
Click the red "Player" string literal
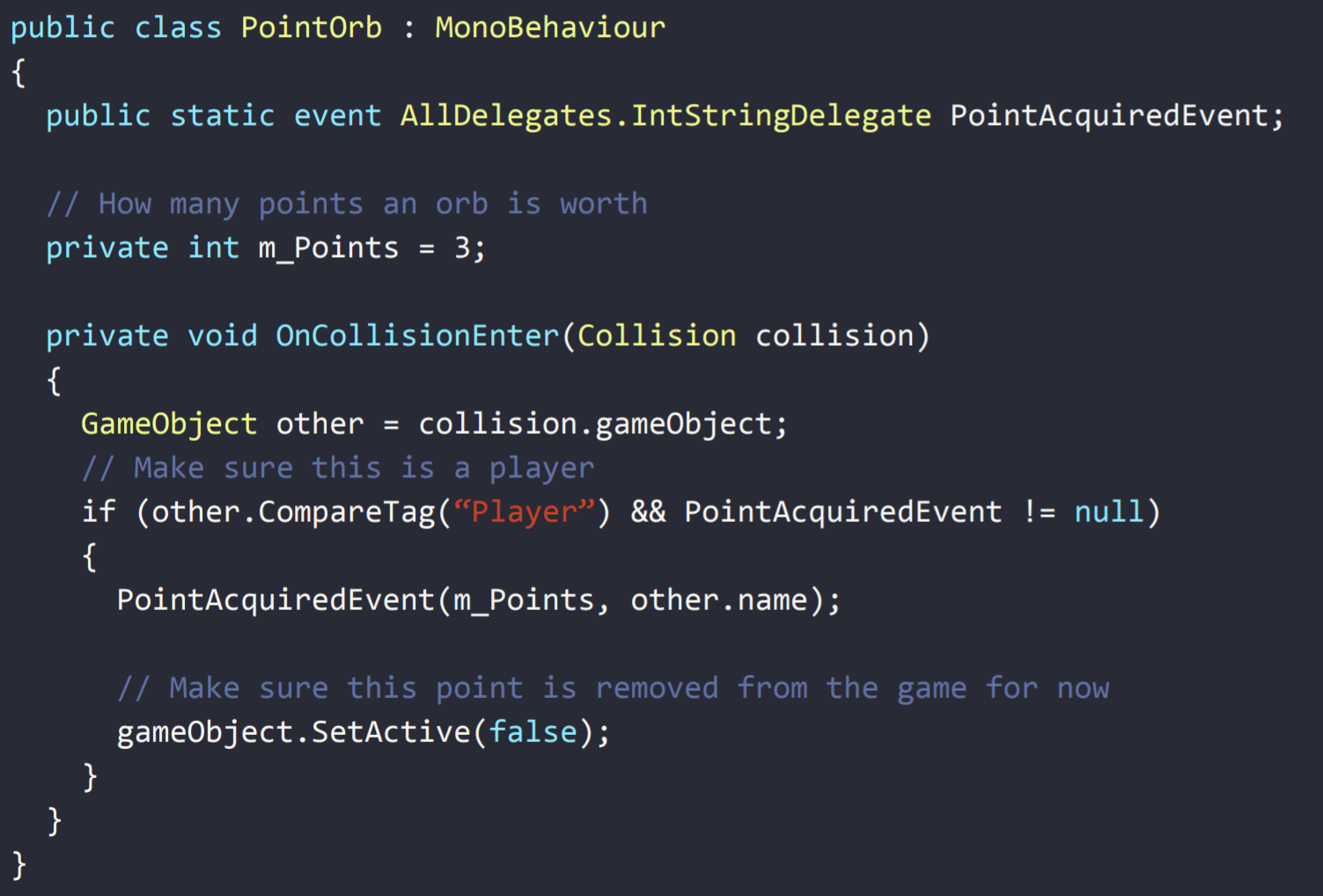[x=525, y=512]
